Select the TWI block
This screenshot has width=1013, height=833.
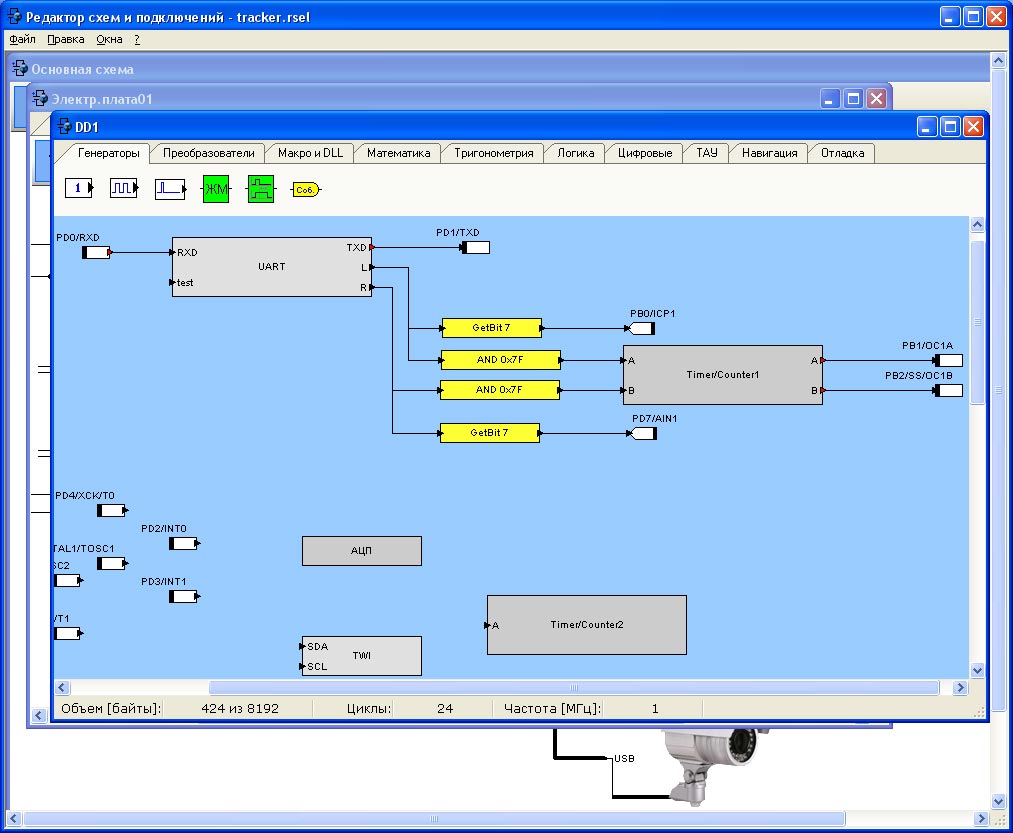coord(362,656)
